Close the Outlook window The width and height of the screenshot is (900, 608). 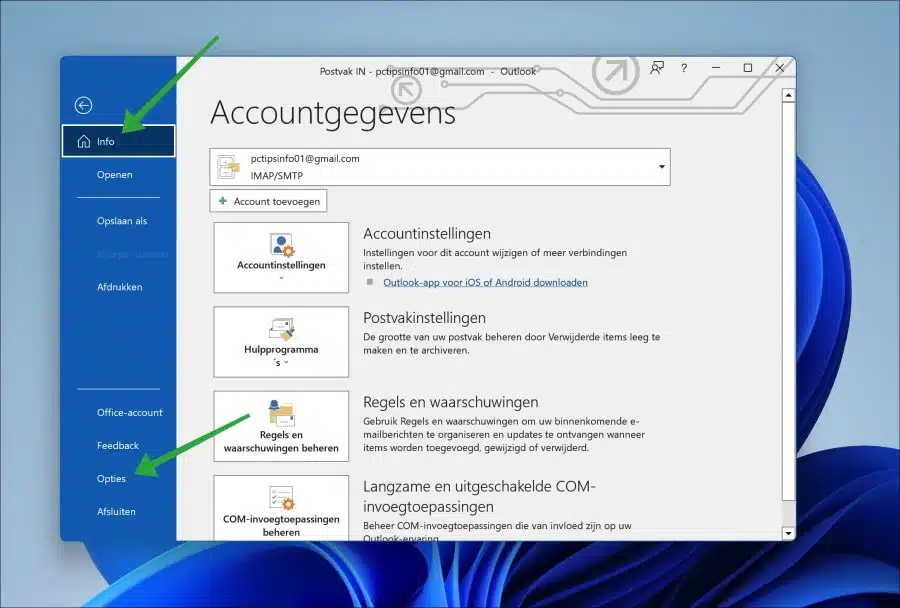[779, 68]
